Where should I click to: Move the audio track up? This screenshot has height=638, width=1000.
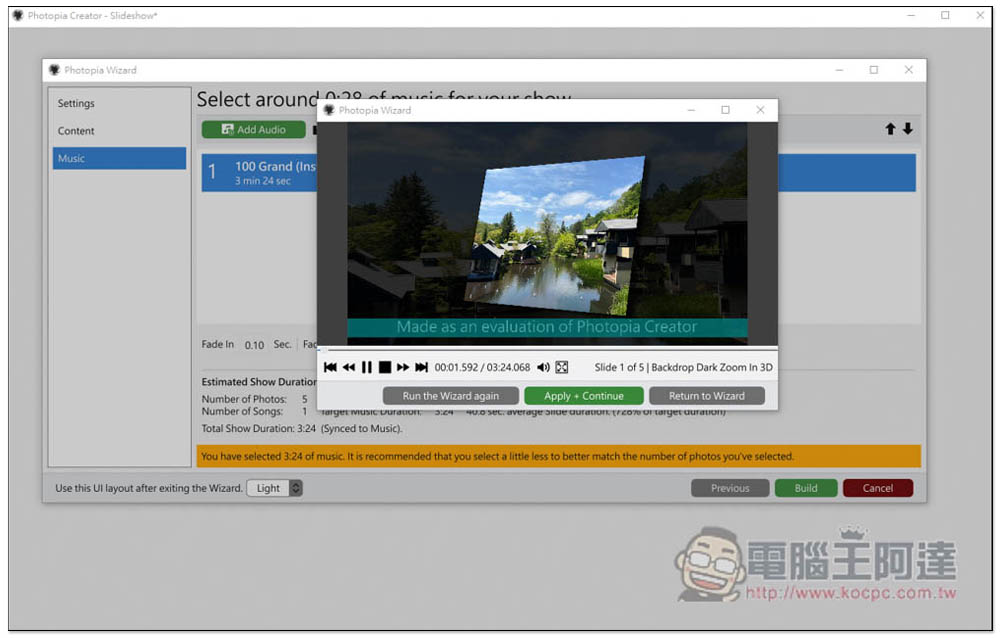point(890,129)
